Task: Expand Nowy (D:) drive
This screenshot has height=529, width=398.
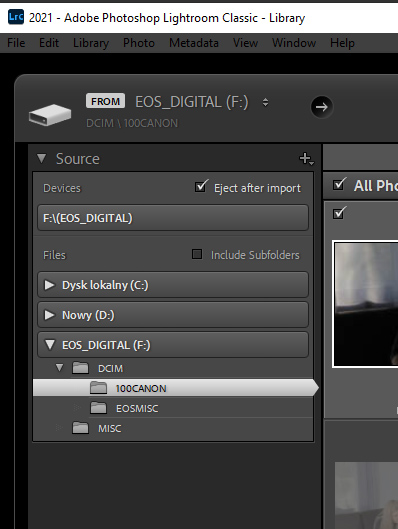Action: click(49, 315)
